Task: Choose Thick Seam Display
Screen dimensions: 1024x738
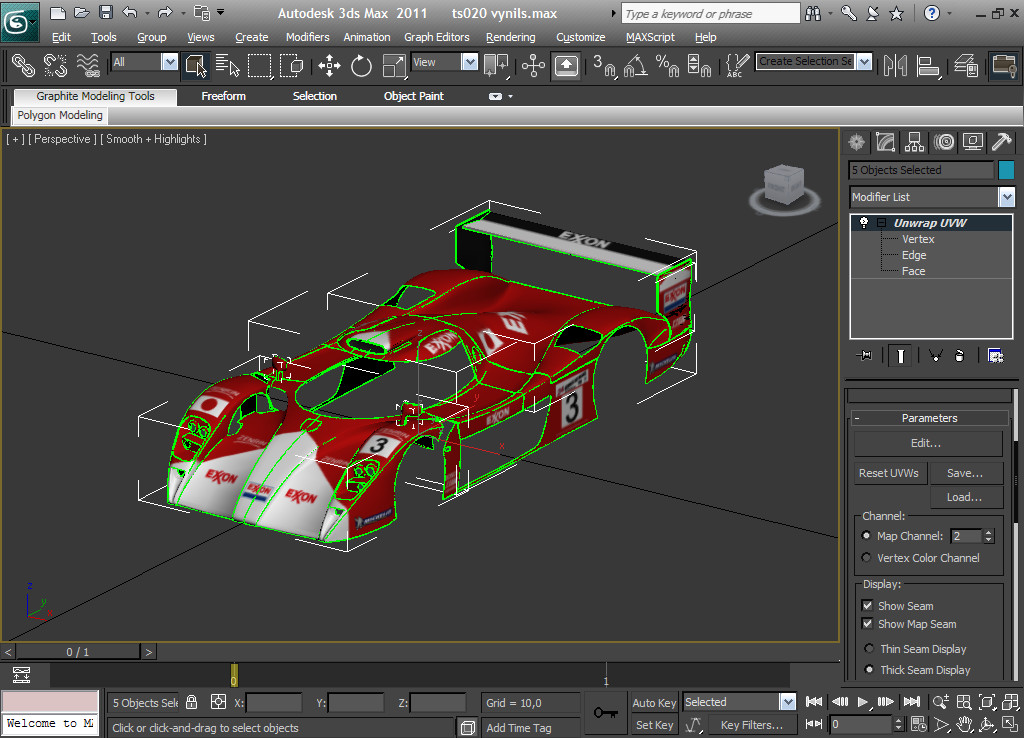Action: [869, 669]
